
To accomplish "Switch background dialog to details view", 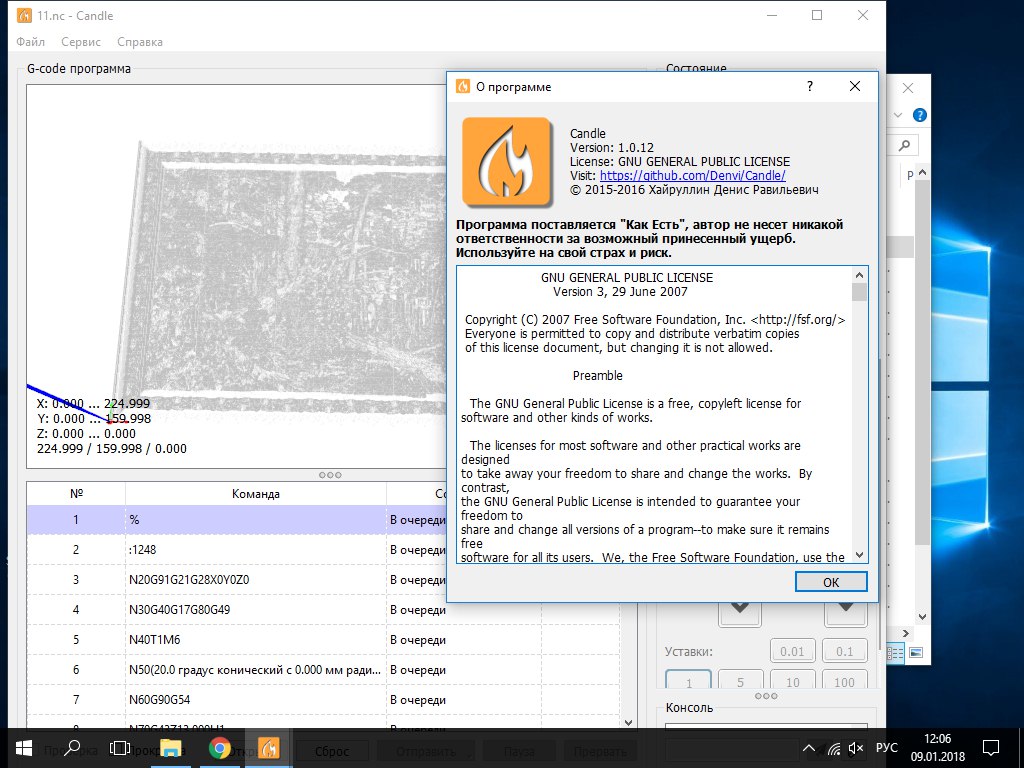I will [x=895, y=652].
